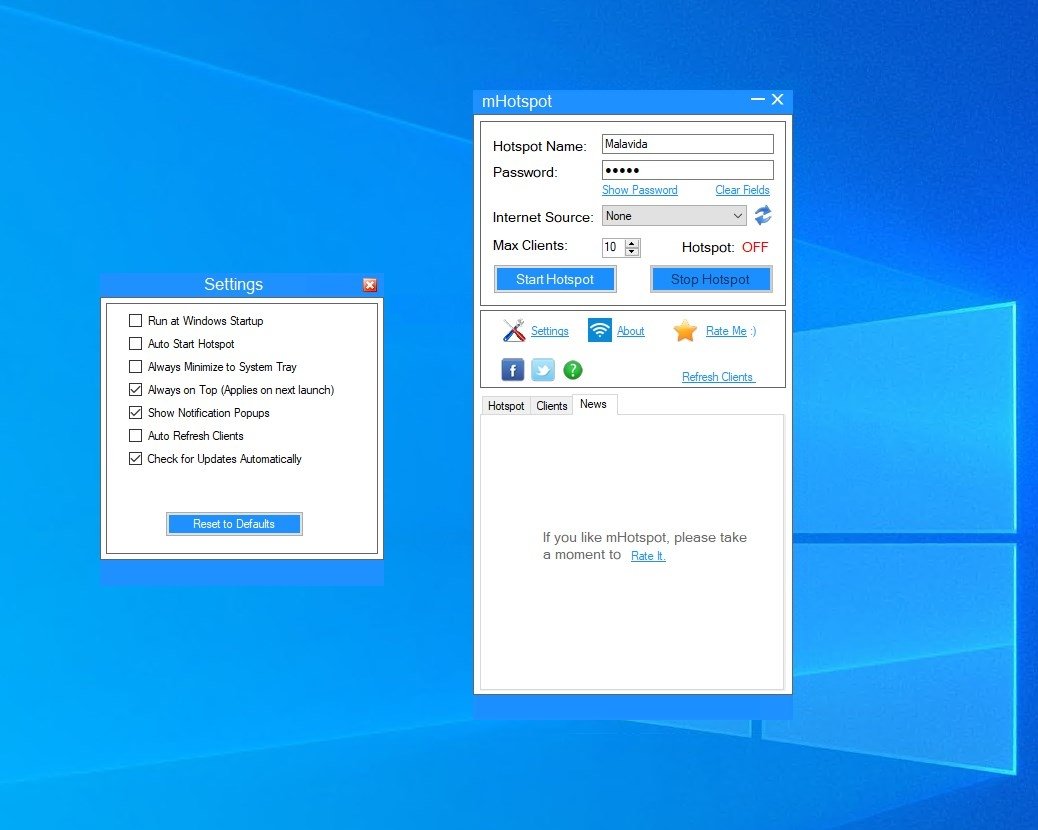
Task: Click the Show Password link
Action: 639,190
